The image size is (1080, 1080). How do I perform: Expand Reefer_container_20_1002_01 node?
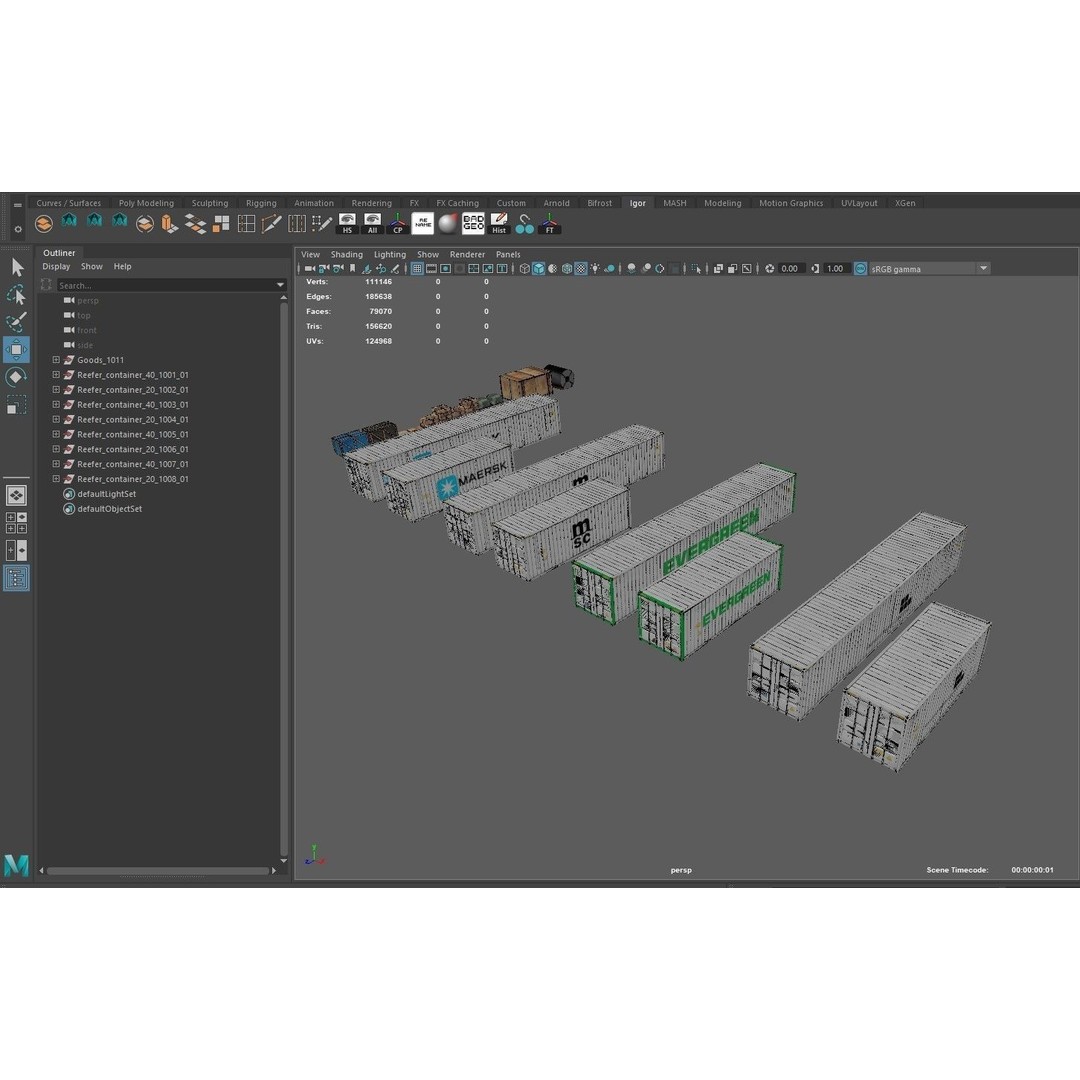(x=56, y=389)
